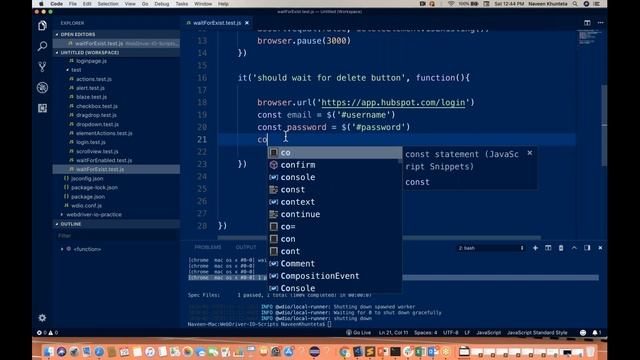Open the Apple menu
The height and width of the screenshot is (360, 640).
(x=41, y=4)
